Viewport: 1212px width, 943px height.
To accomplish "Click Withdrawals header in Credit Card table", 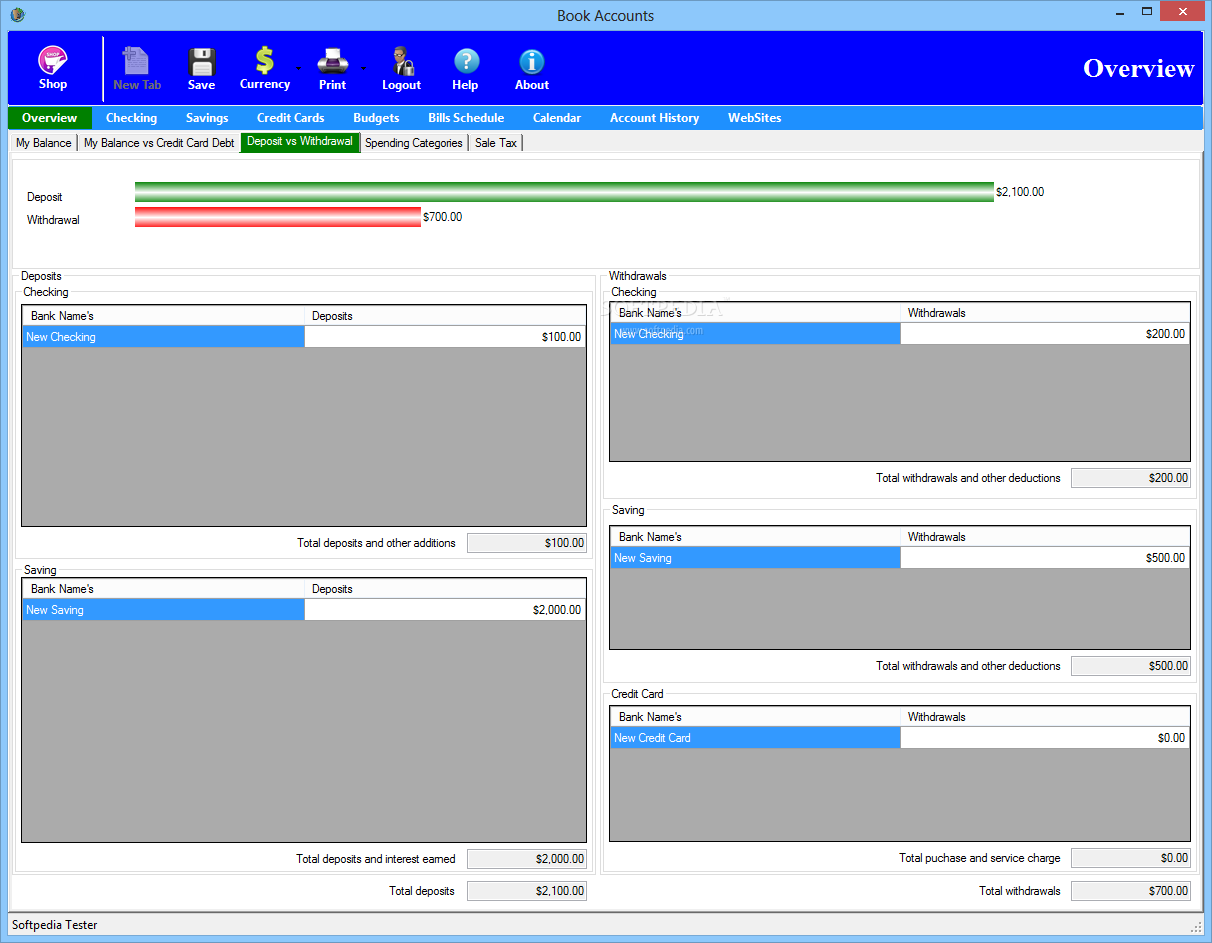I will tap(1045, 717).
